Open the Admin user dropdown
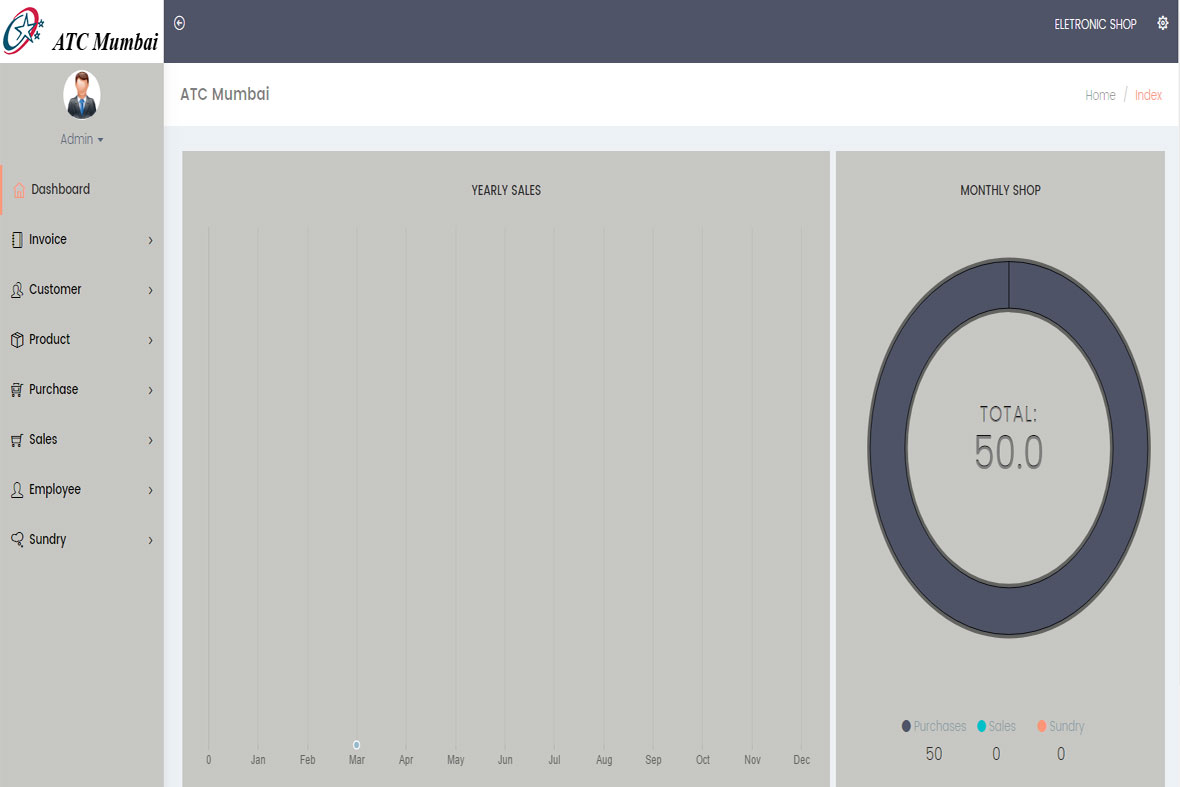 coord(82,139)
